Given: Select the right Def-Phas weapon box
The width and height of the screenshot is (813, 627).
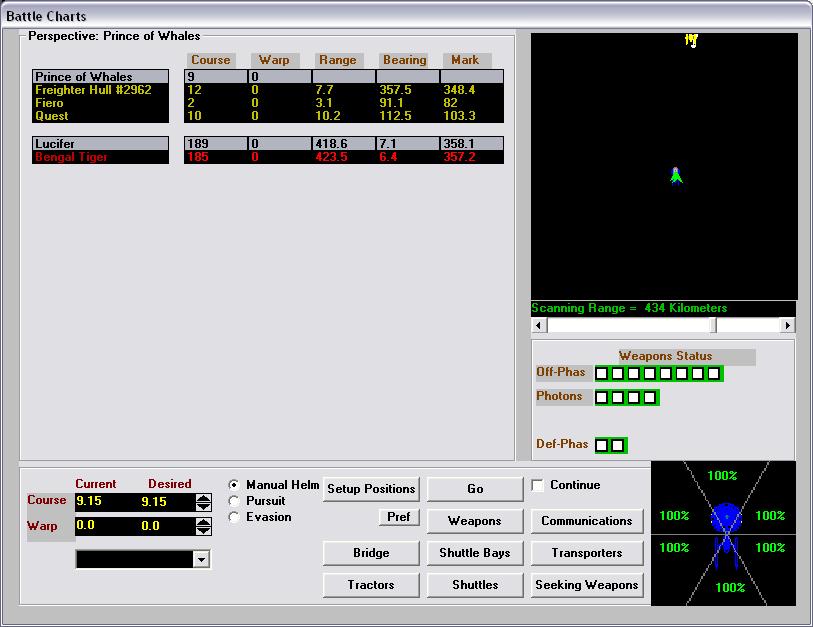Looking at the screenshot, I should click(x=618, y=445).
